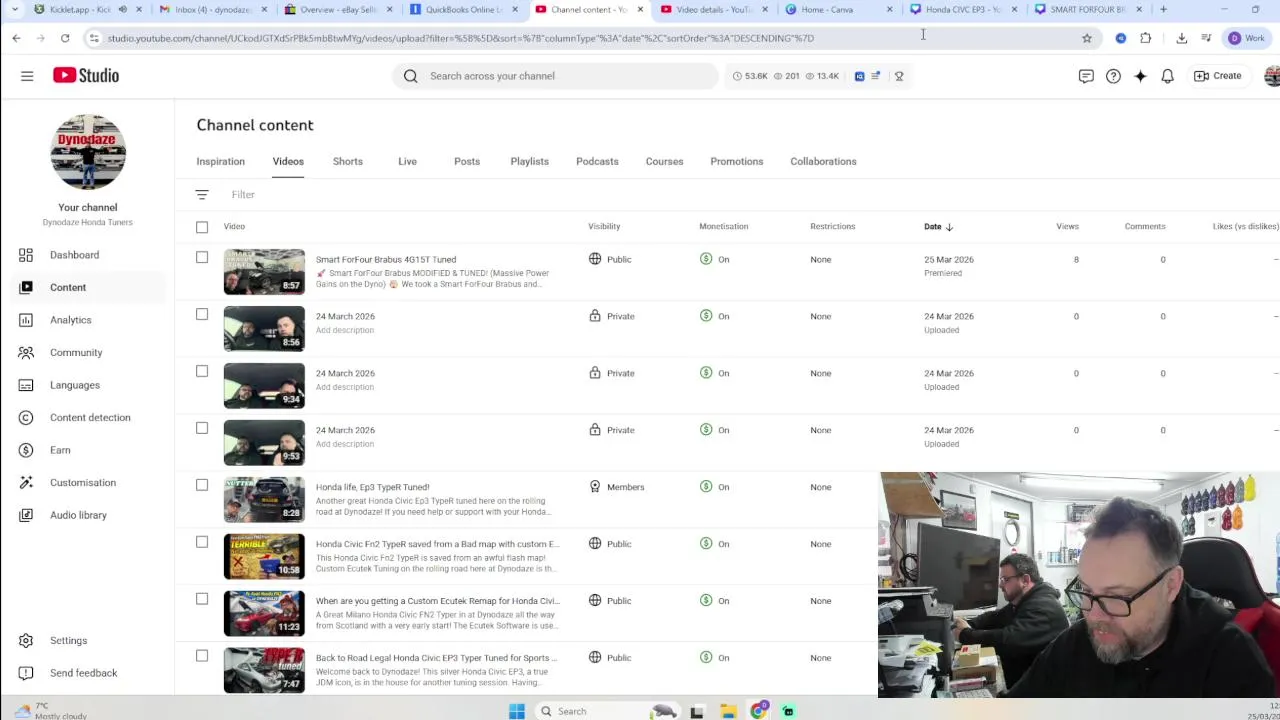Open the browser downloads icon
Screen dimensions: 1280x720
click(x=1182, y=38)
